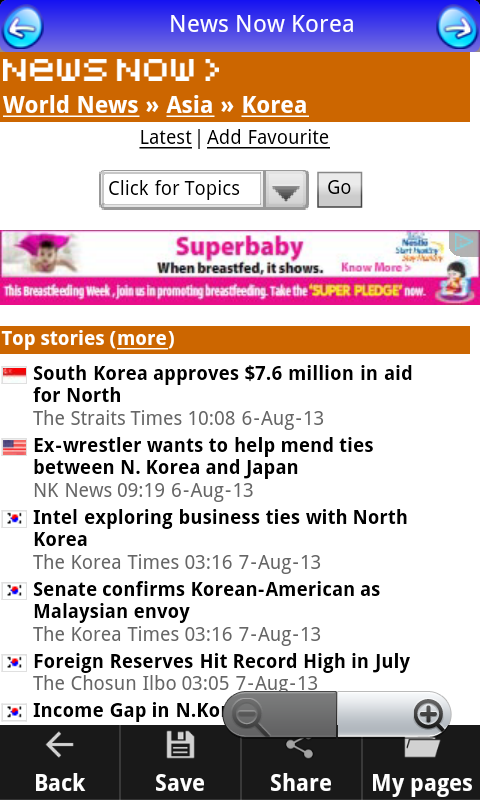
Task: Click the Add Favourite link
Action: 268,137
